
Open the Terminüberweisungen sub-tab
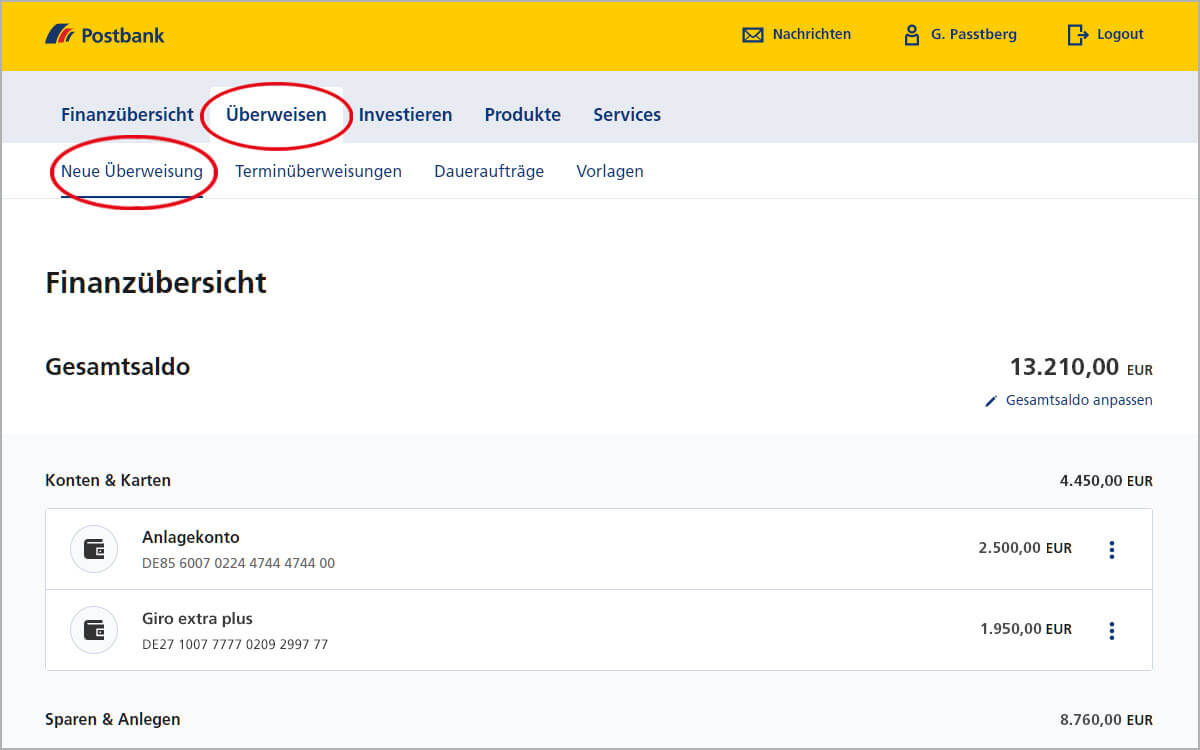pos(318,171)
